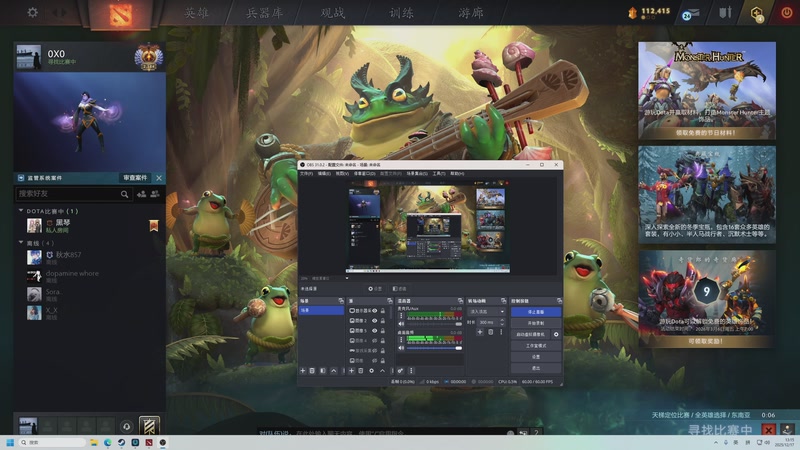Click the friend search magnifier icon
Image resolution: width=800 pixels, height=450 pixels.
(x=124, y=194)
